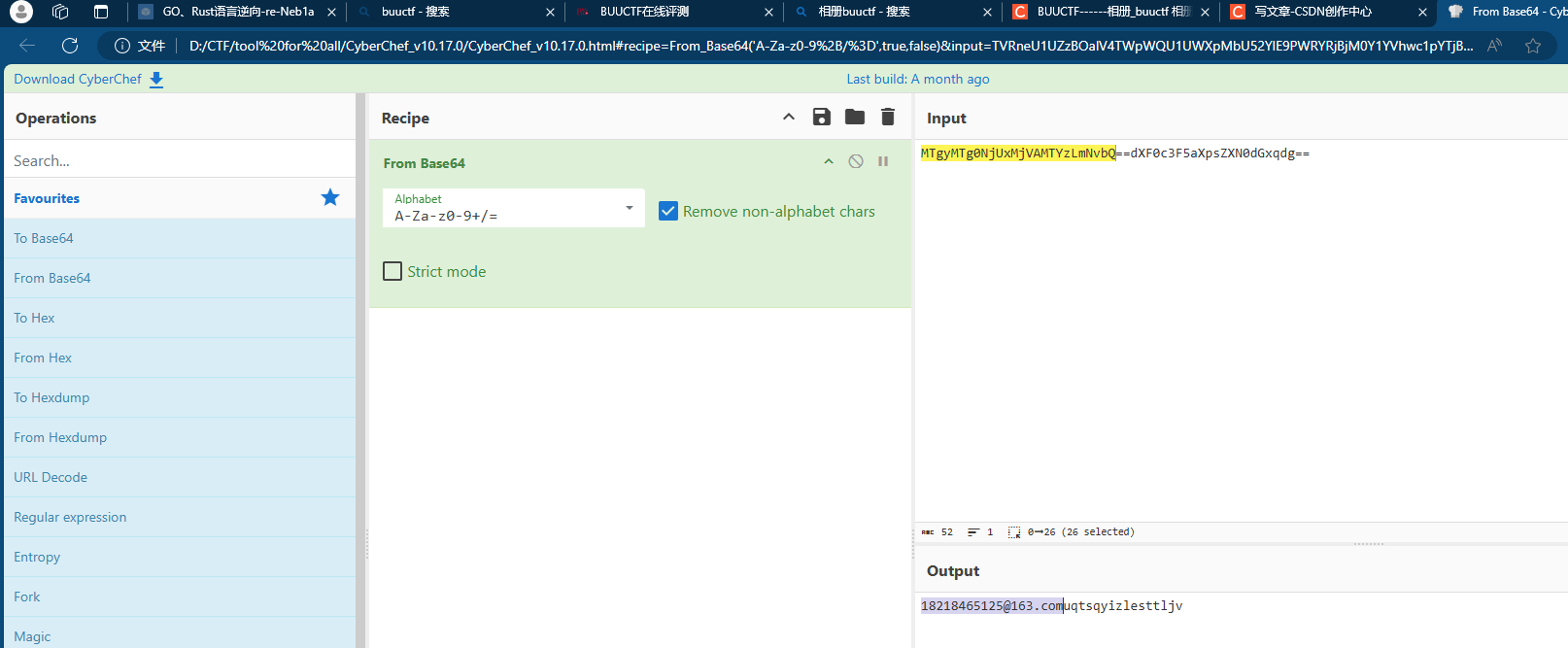Select Entropy operation
Image resolution: width=1568 pixels, height=648 pixels.
pyautogui.click(x=180, y=557)
